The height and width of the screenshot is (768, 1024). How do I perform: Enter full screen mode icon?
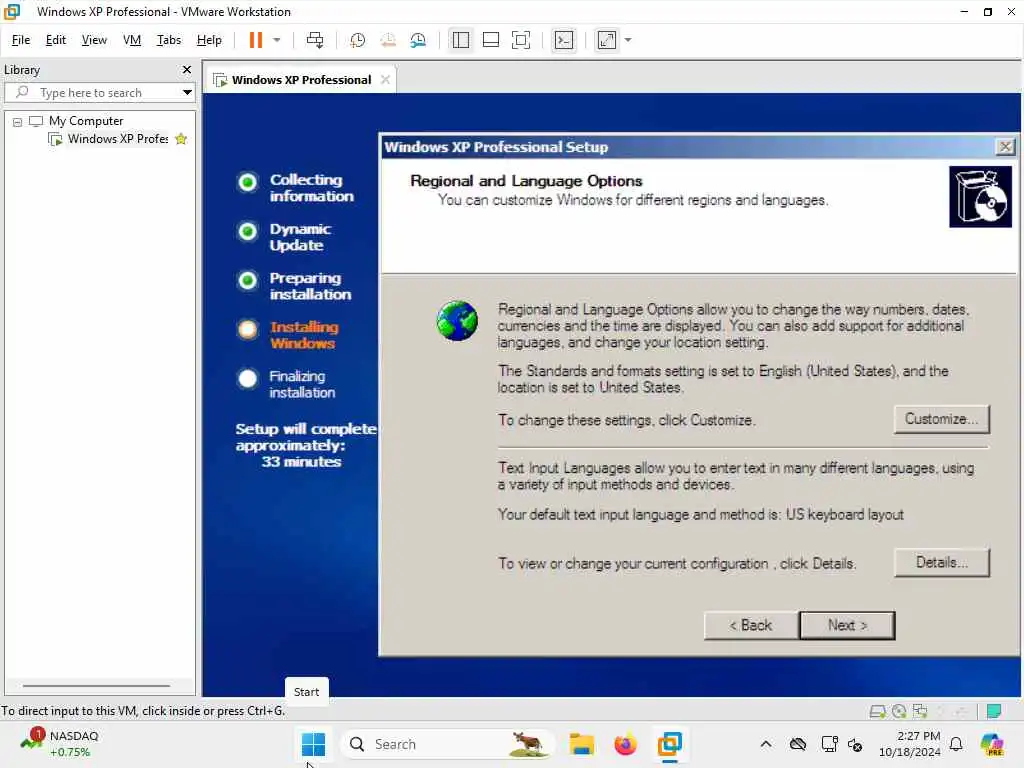tap(520, 40)
